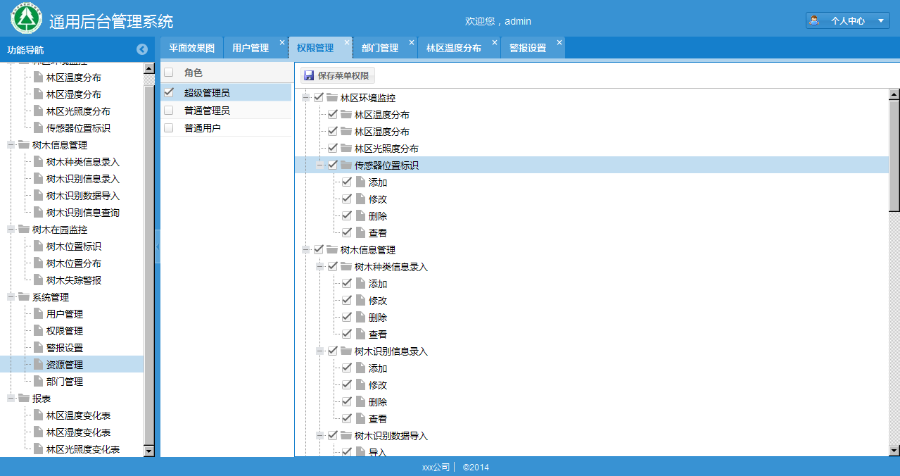Collapse 系统管理 group in the sidebar
Viewport: 900px width, 476px height.
[11, 297]
